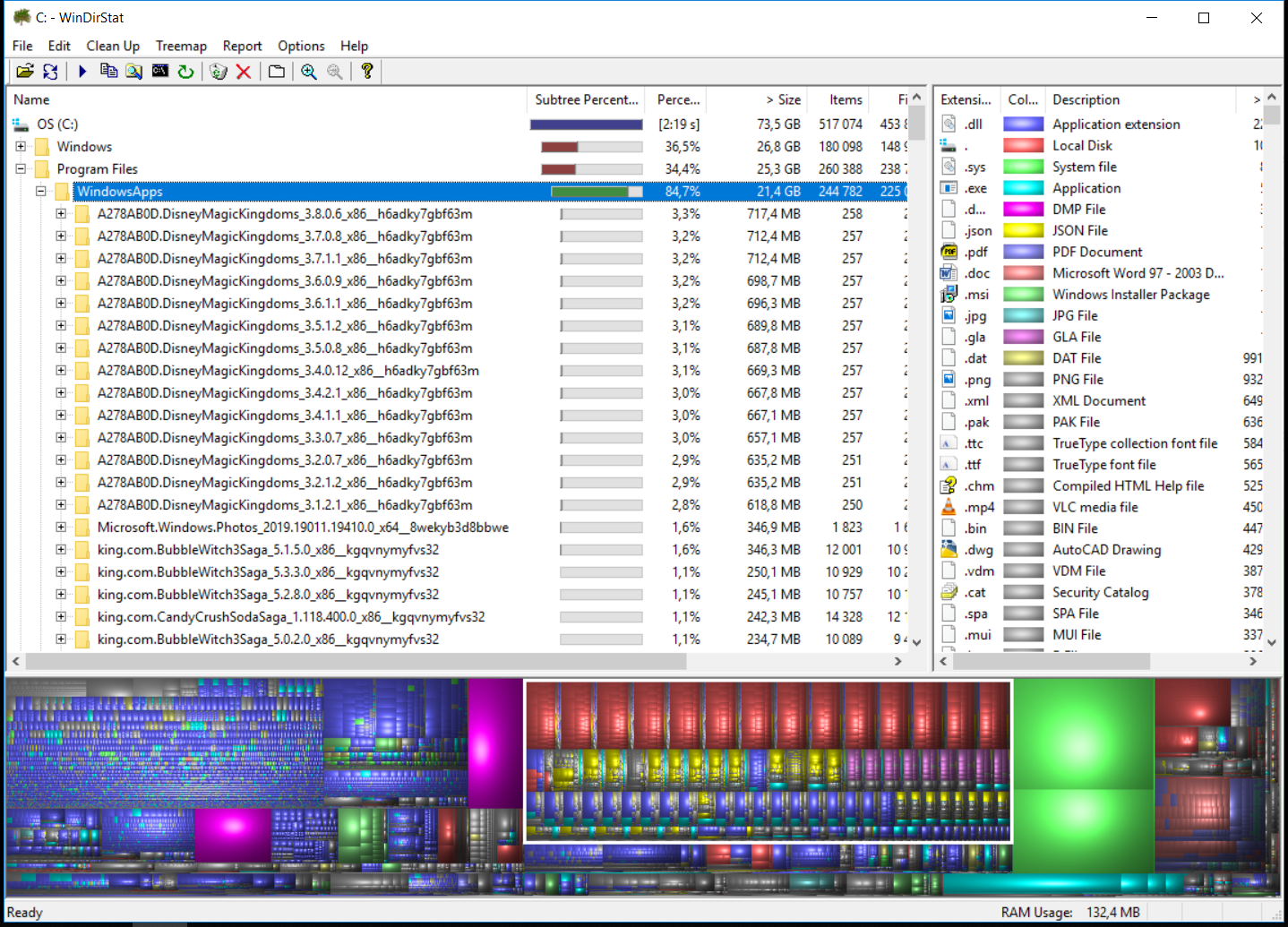Open the Help menu

354,46
